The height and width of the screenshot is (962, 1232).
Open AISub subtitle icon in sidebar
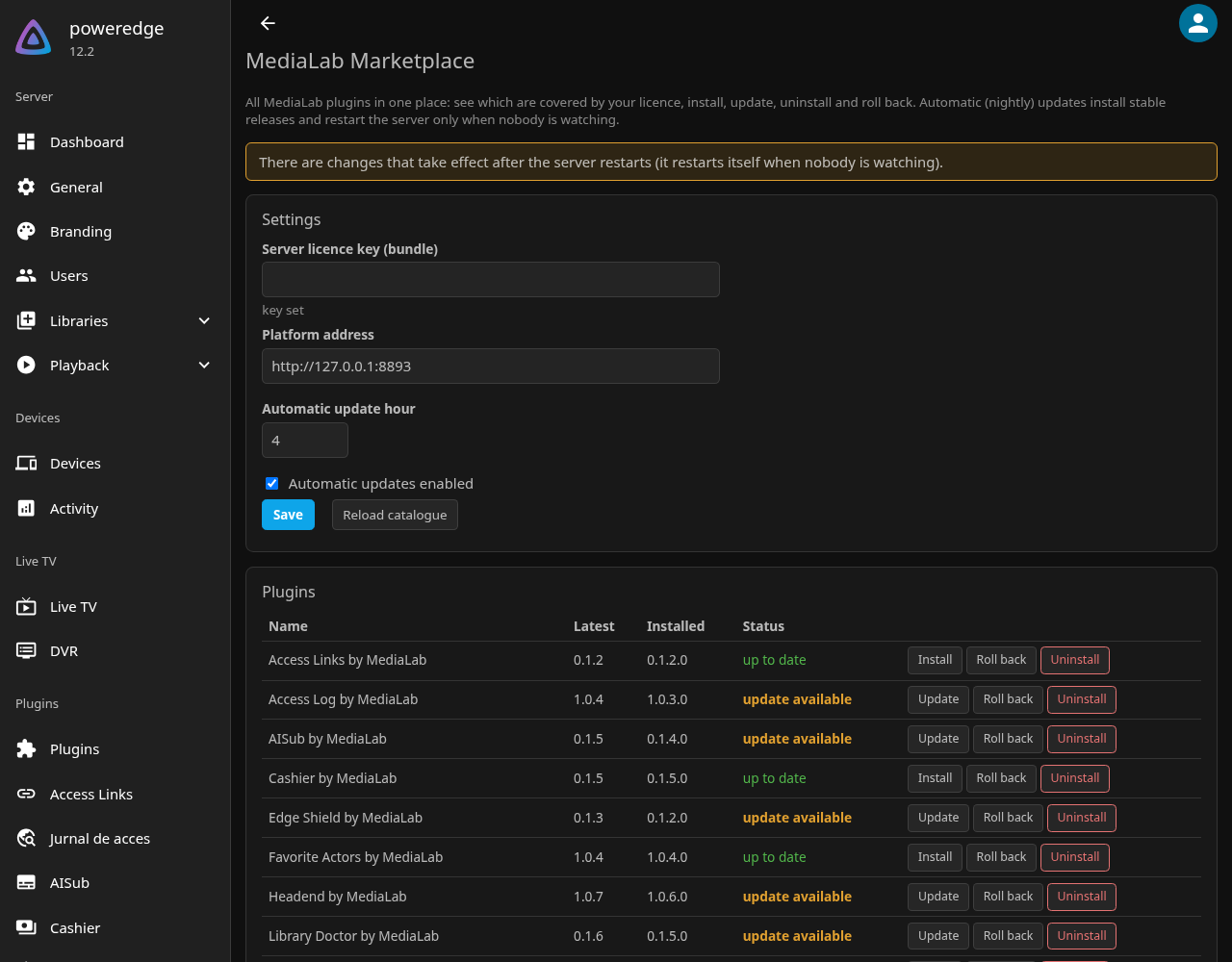point(26,882)
